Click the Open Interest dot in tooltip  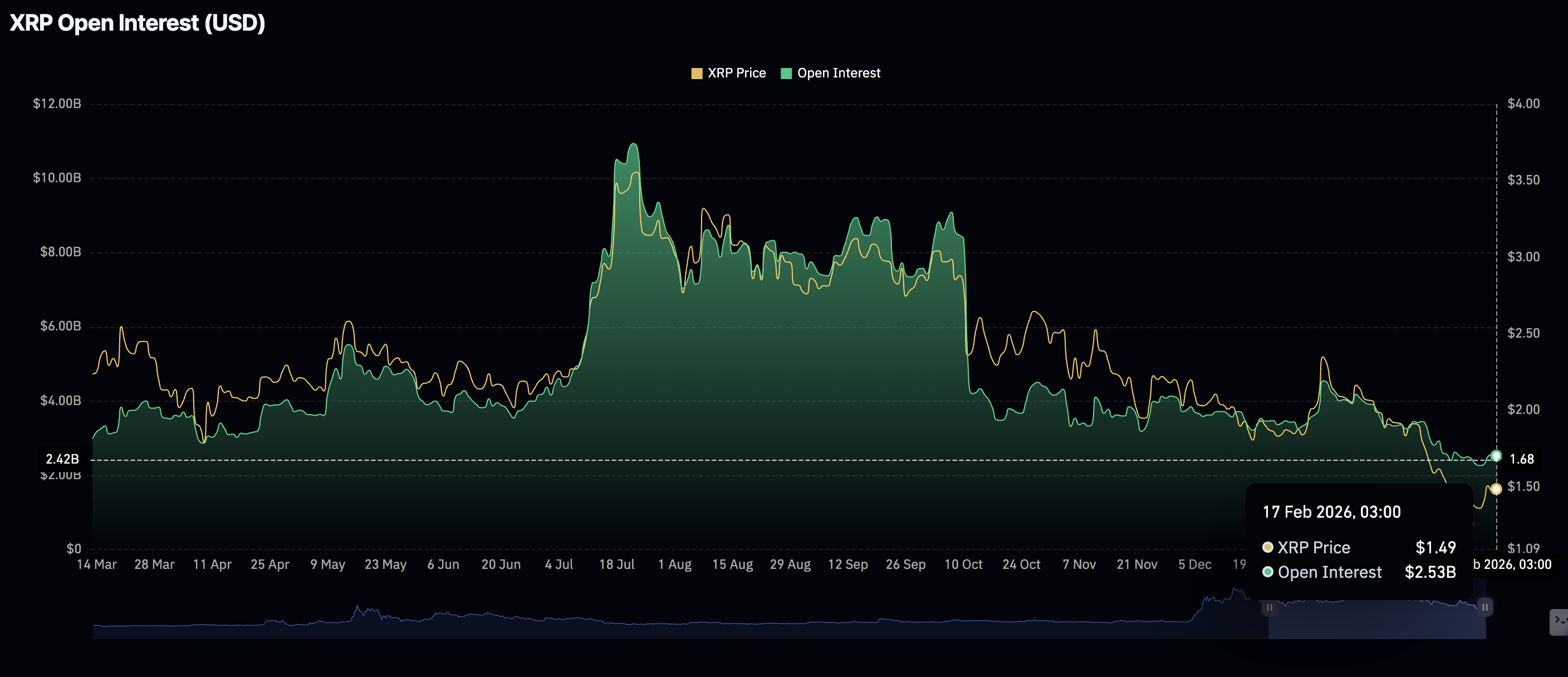point(1268,572)
